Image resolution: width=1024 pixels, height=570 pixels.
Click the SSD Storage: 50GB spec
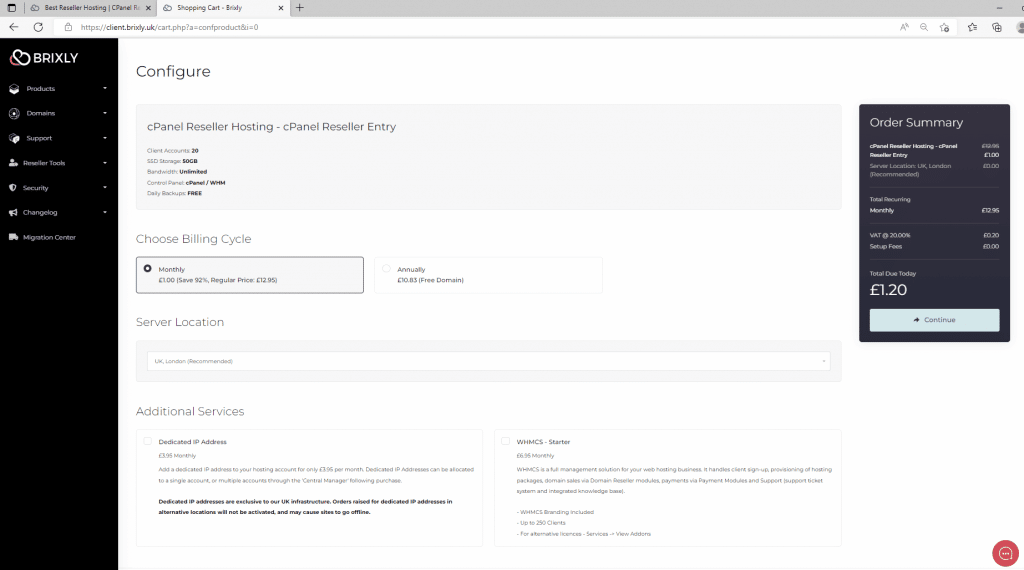tap(172, 161)
